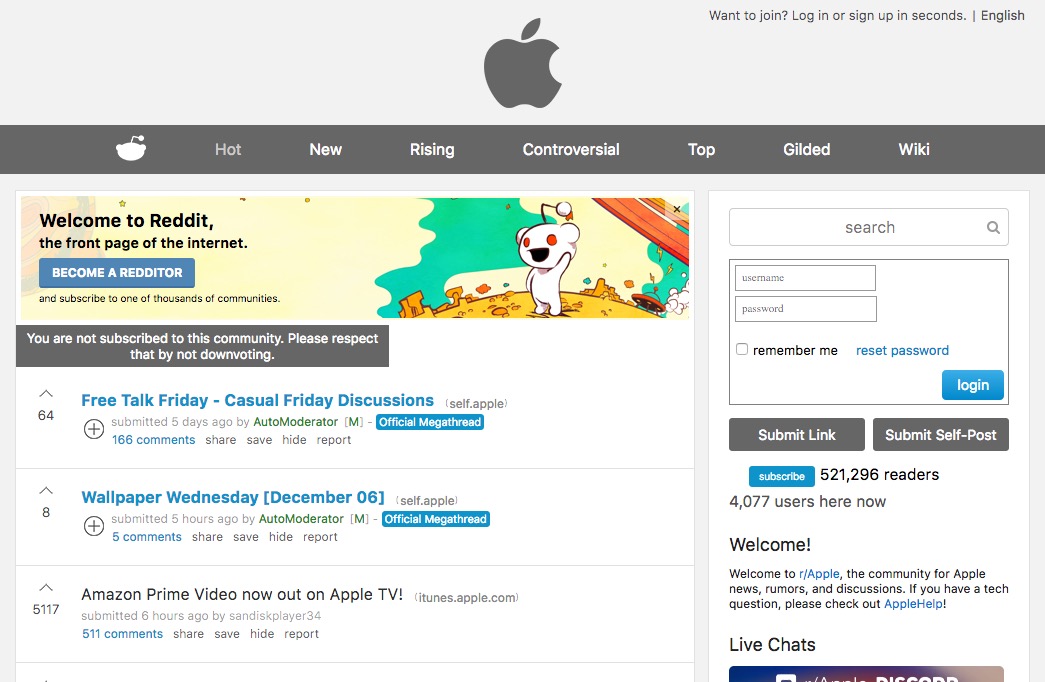Expand the Wallpaper Wednesday post text
The height and width of the screenshot is (682, 1045).
(94, 526)
